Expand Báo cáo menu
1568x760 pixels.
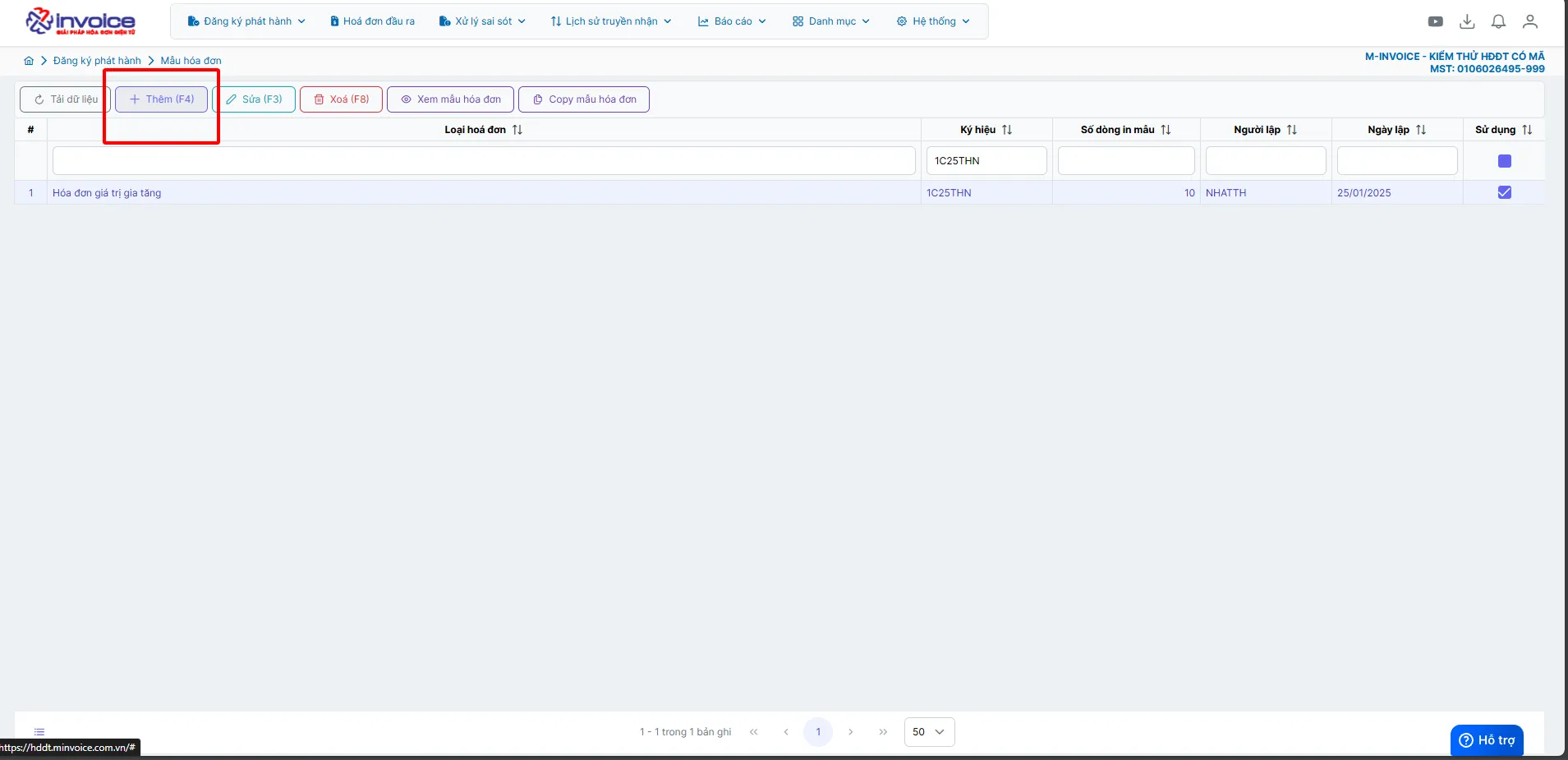tap(732, 21)
